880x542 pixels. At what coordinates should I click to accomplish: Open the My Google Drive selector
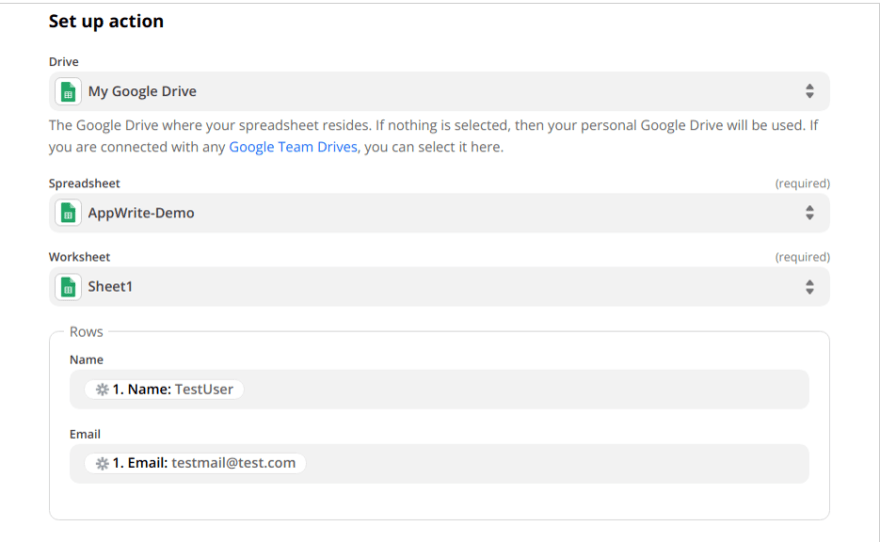439,91
